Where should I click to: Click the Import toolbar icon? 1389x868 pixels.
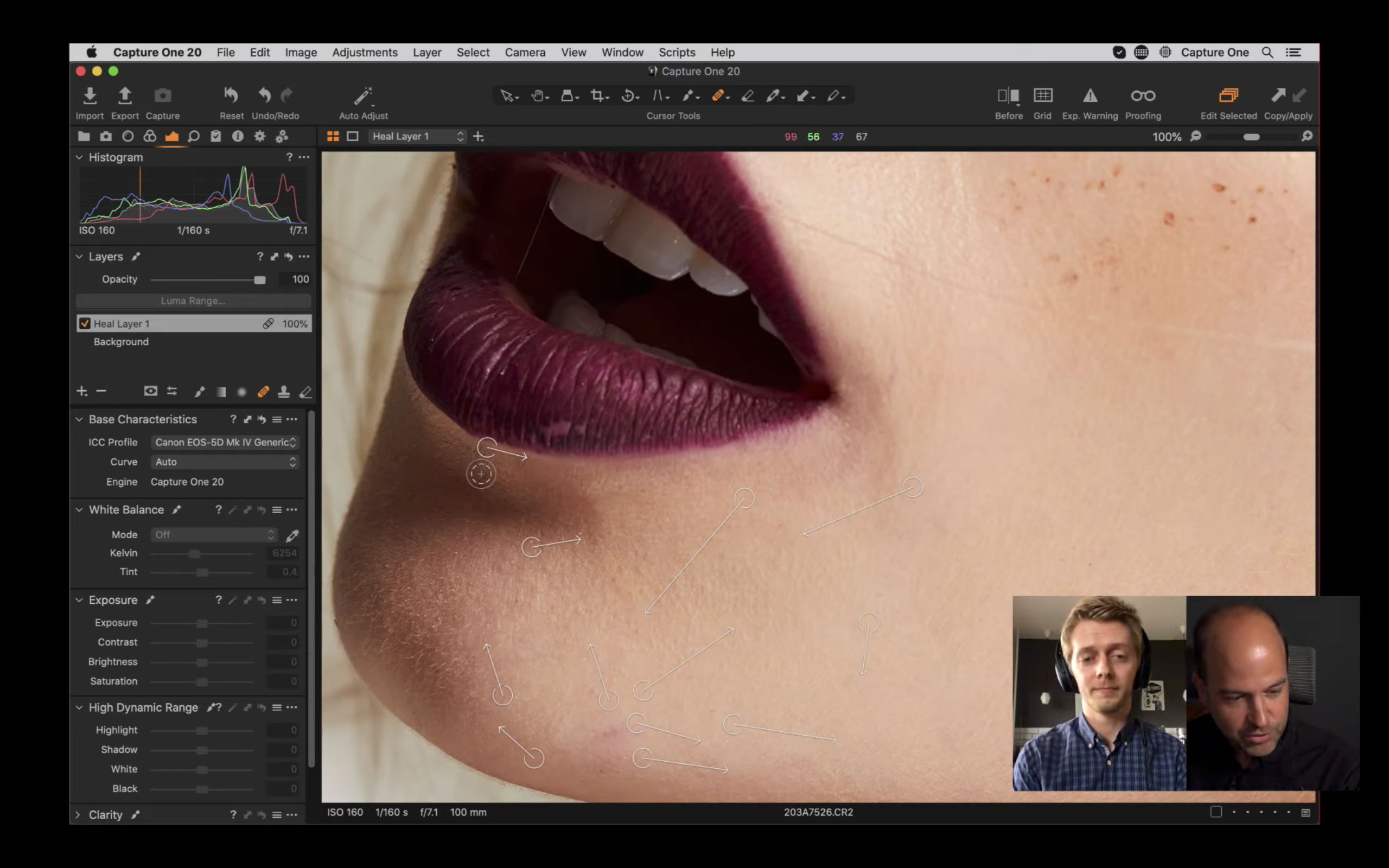click(x=90, y=96)
